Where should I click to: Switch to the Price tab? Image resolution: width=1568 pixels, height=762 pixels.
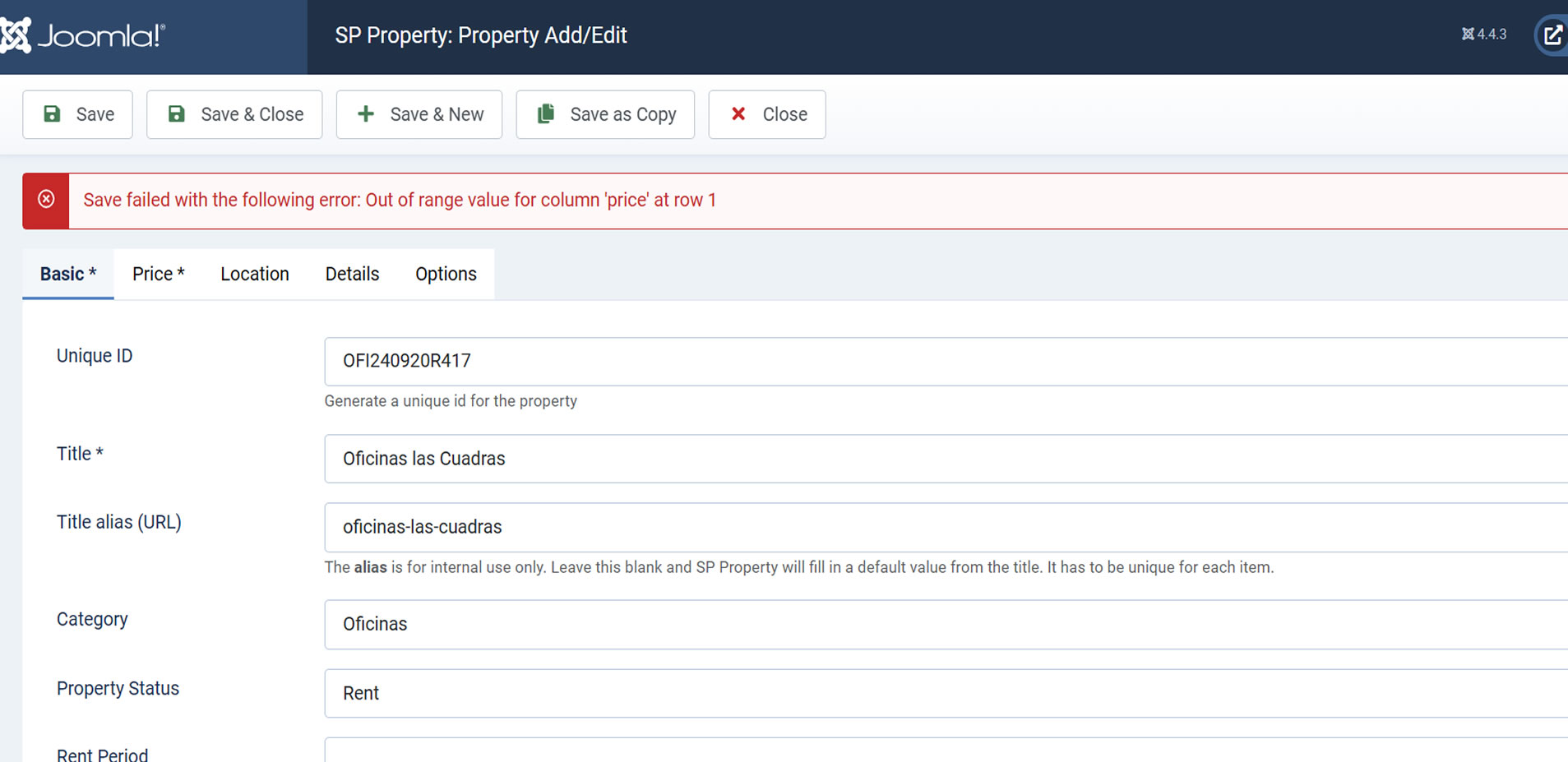pos(159,274)
